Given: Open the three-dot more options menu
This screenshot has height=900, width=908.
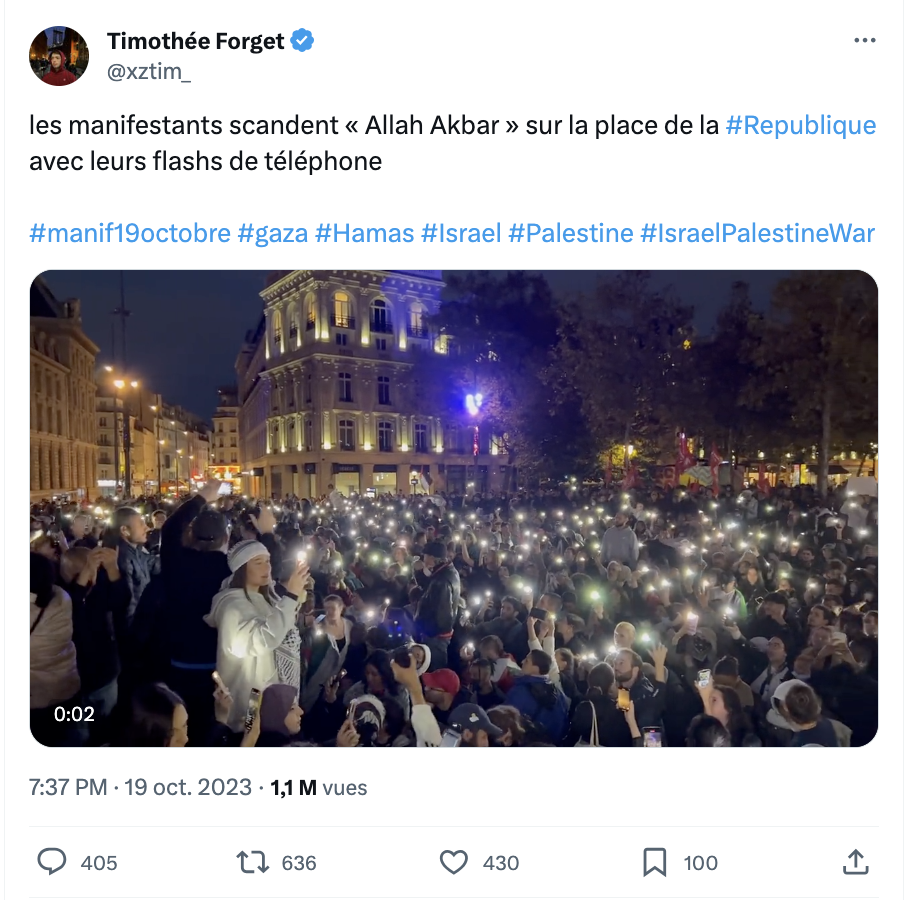Looking at the screenshot, I should (x=865, y=40).
